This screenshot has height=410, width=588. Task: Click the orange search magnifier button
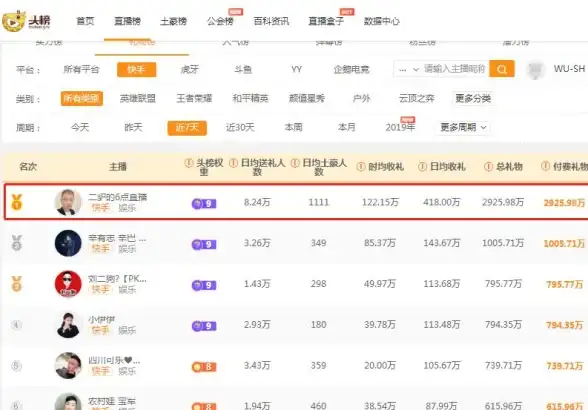[502, 69]
